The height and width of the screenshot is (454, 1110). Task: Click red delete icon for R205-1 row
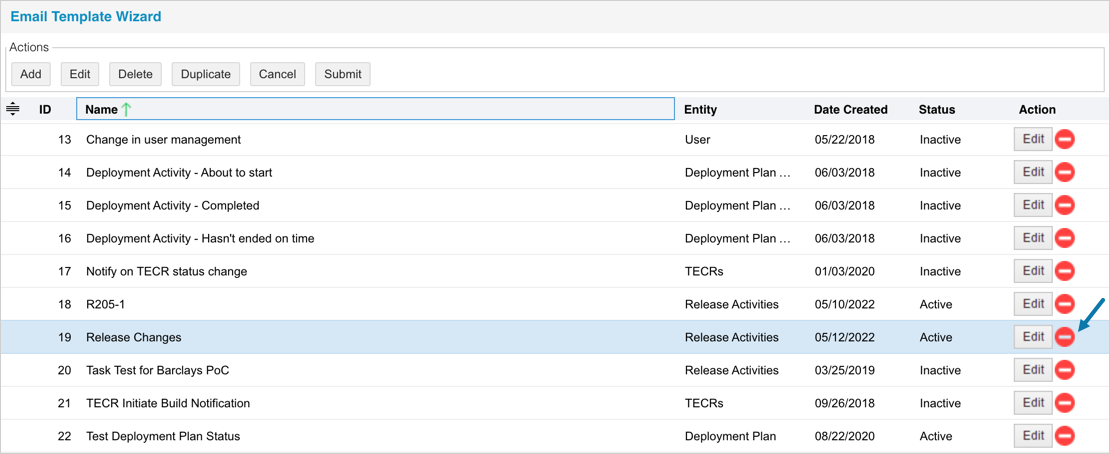pyautogui.click(x=1065, y=304)
